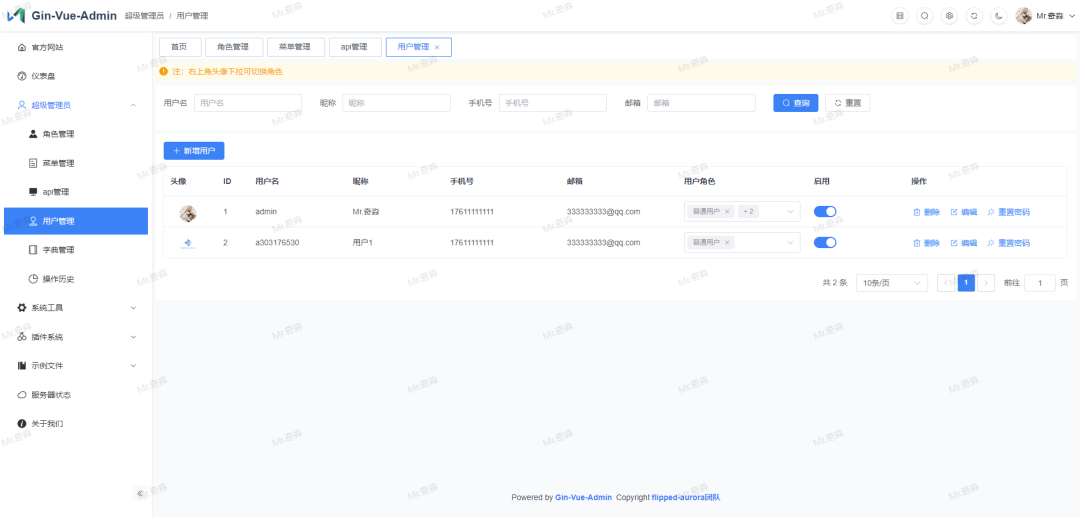Image resolution: width=1080 pixels, height=517 pixels.
Task: Expand the 系统工具 sidebar menu
Action: [x=75, y=308]
